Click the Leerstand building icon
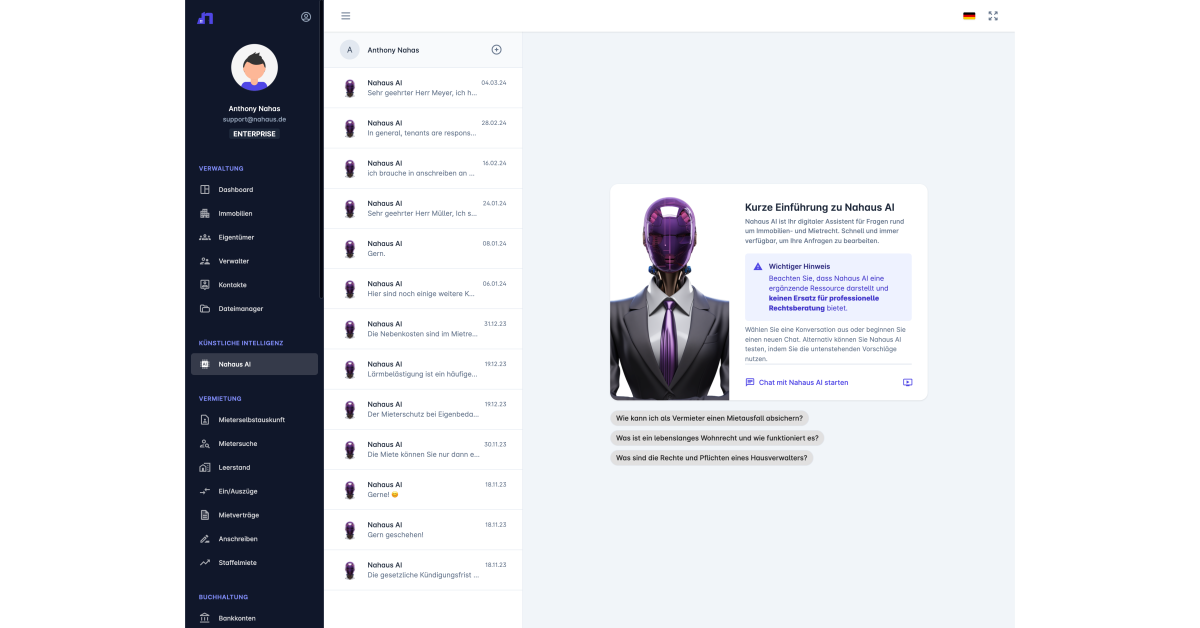The image size is (1200, 628). (205, 467)
